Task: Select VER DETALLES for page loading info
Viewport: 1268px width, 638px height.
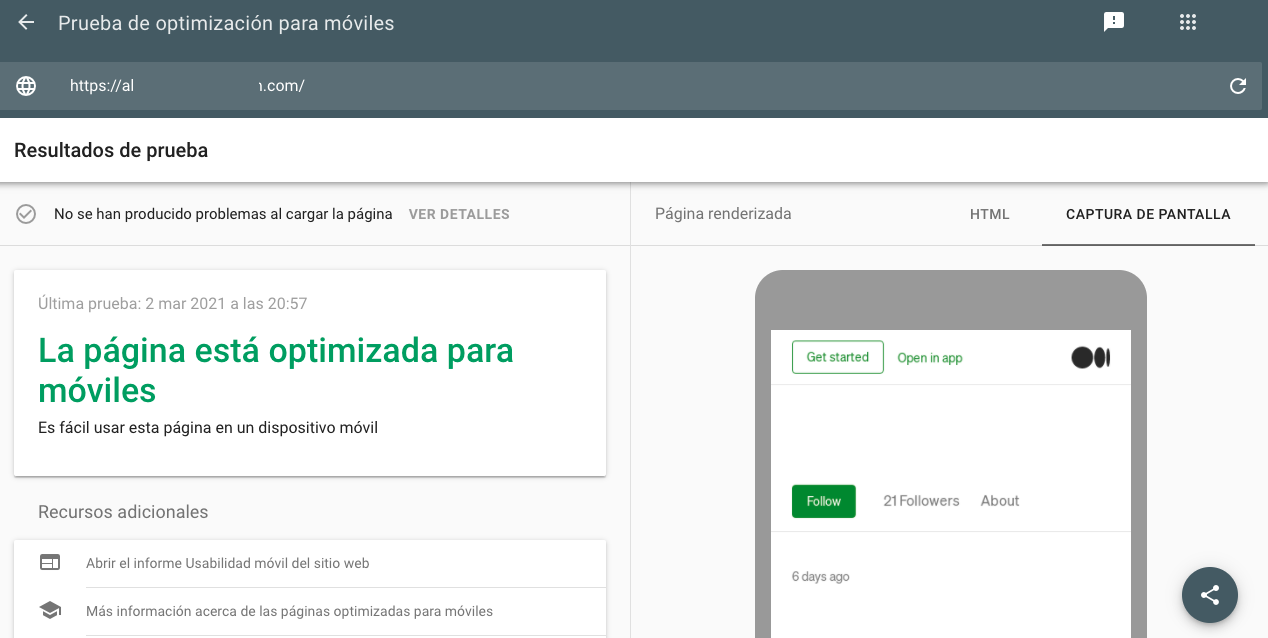Action: 459,214
